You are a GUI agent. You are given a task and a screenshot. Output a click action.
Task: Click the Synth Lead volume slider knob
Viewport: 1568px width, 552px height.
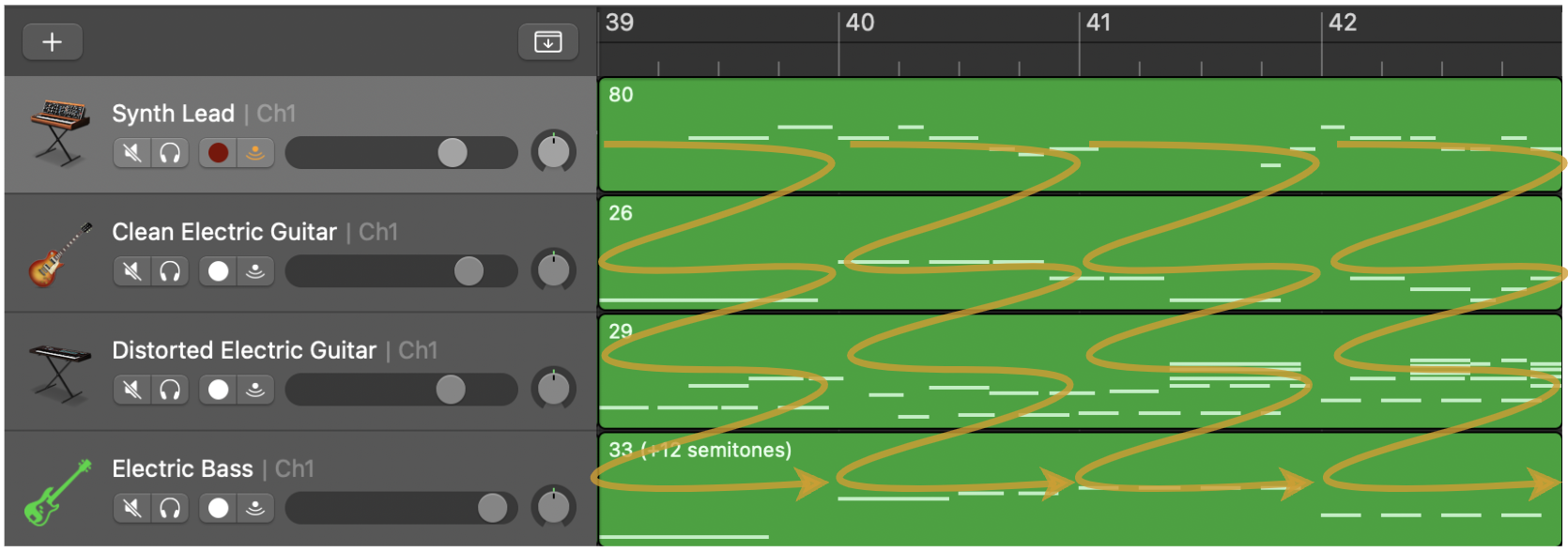[453, 153]
